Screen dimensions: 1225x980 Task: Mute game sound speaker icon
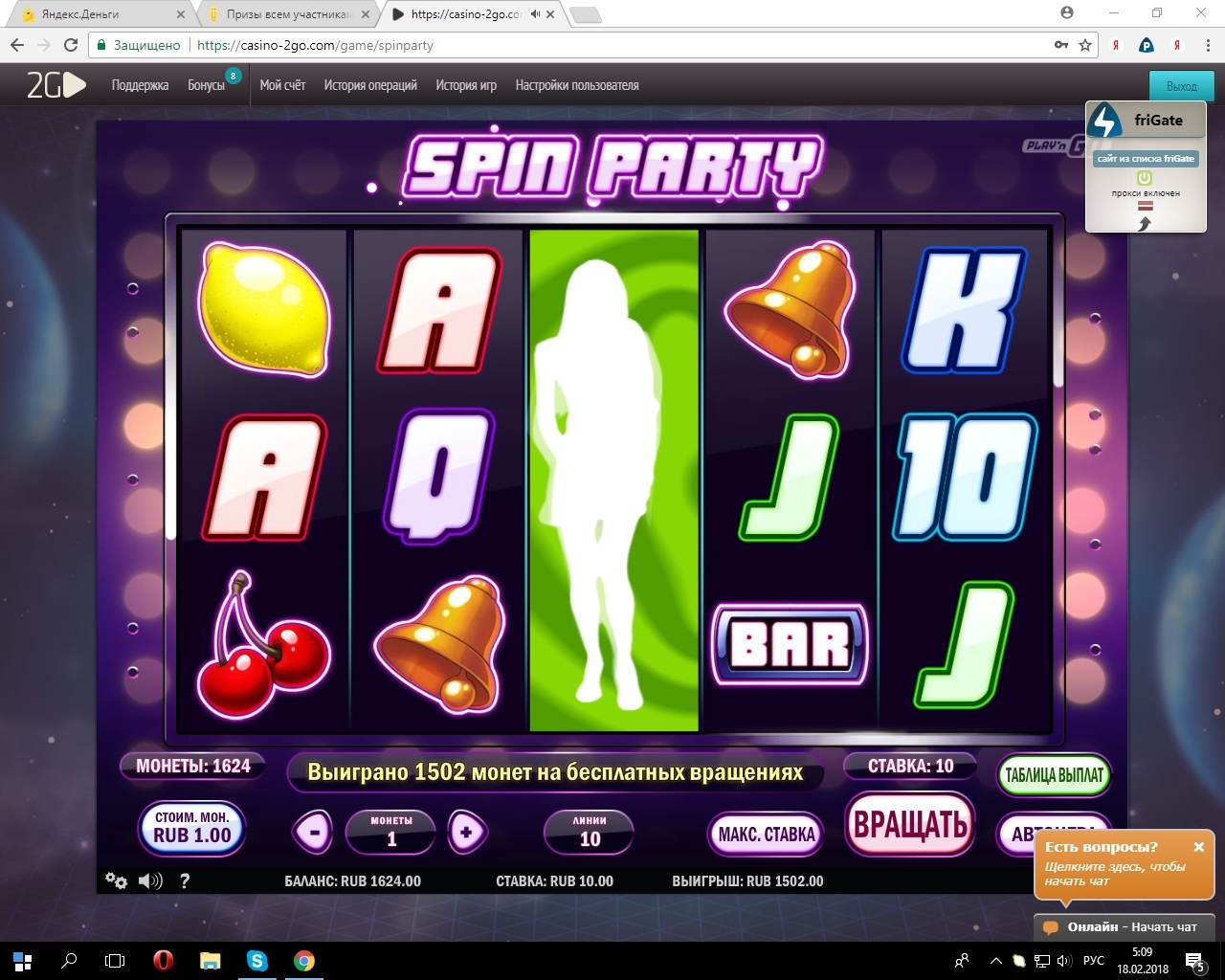coord(150,880)
